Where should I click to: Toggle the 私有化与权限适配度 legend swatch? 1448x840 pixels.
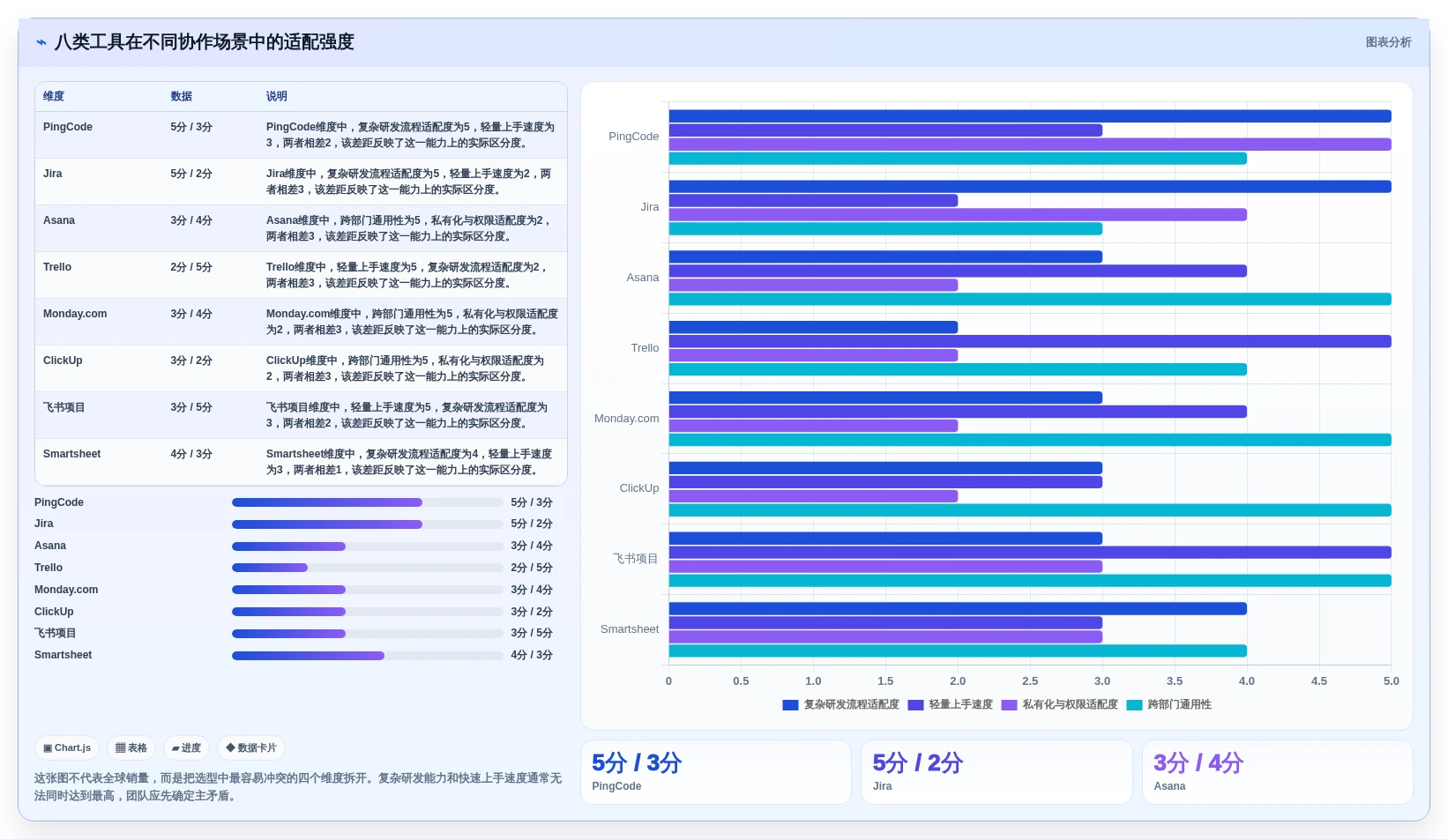[x=1009, y=705]
